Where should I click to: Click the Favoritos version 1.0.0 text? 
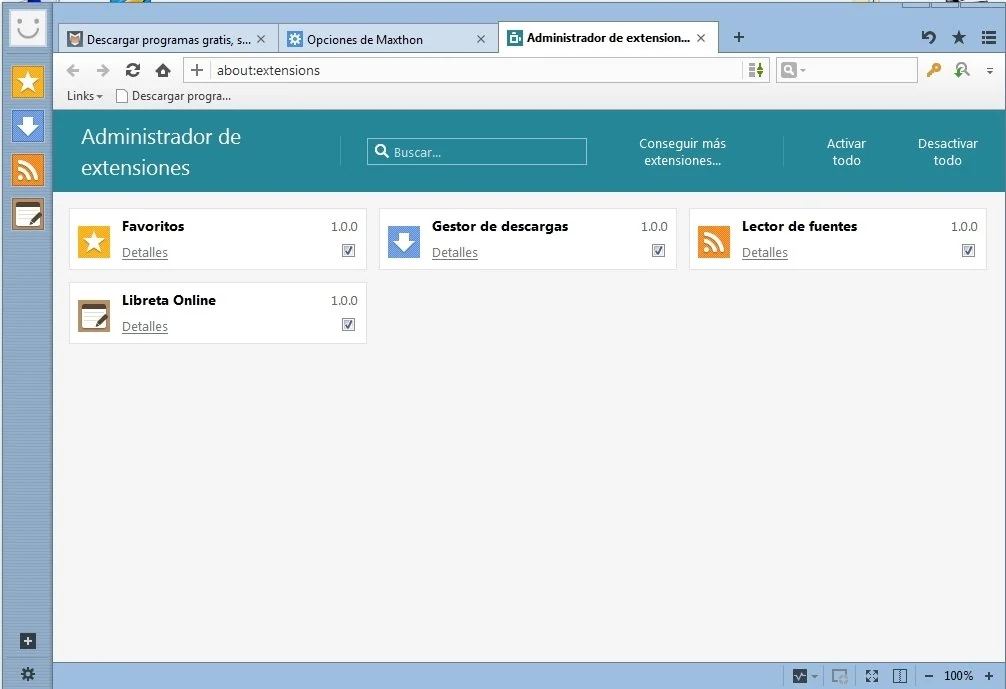tap(344, 226)
